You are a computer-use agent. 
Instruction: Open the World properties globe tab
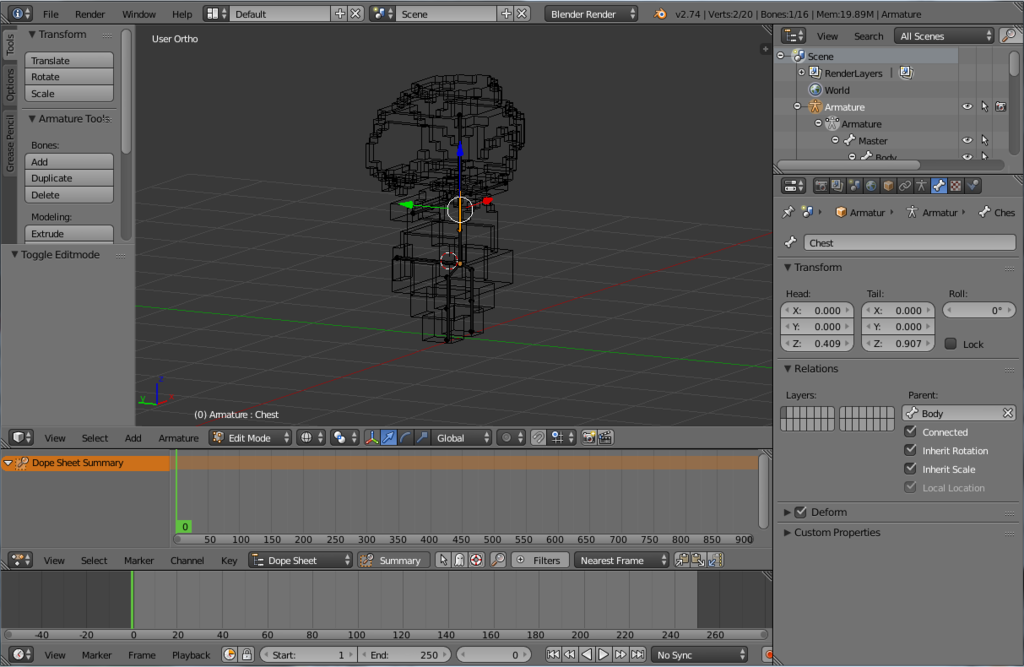click(x=871, y=186)
